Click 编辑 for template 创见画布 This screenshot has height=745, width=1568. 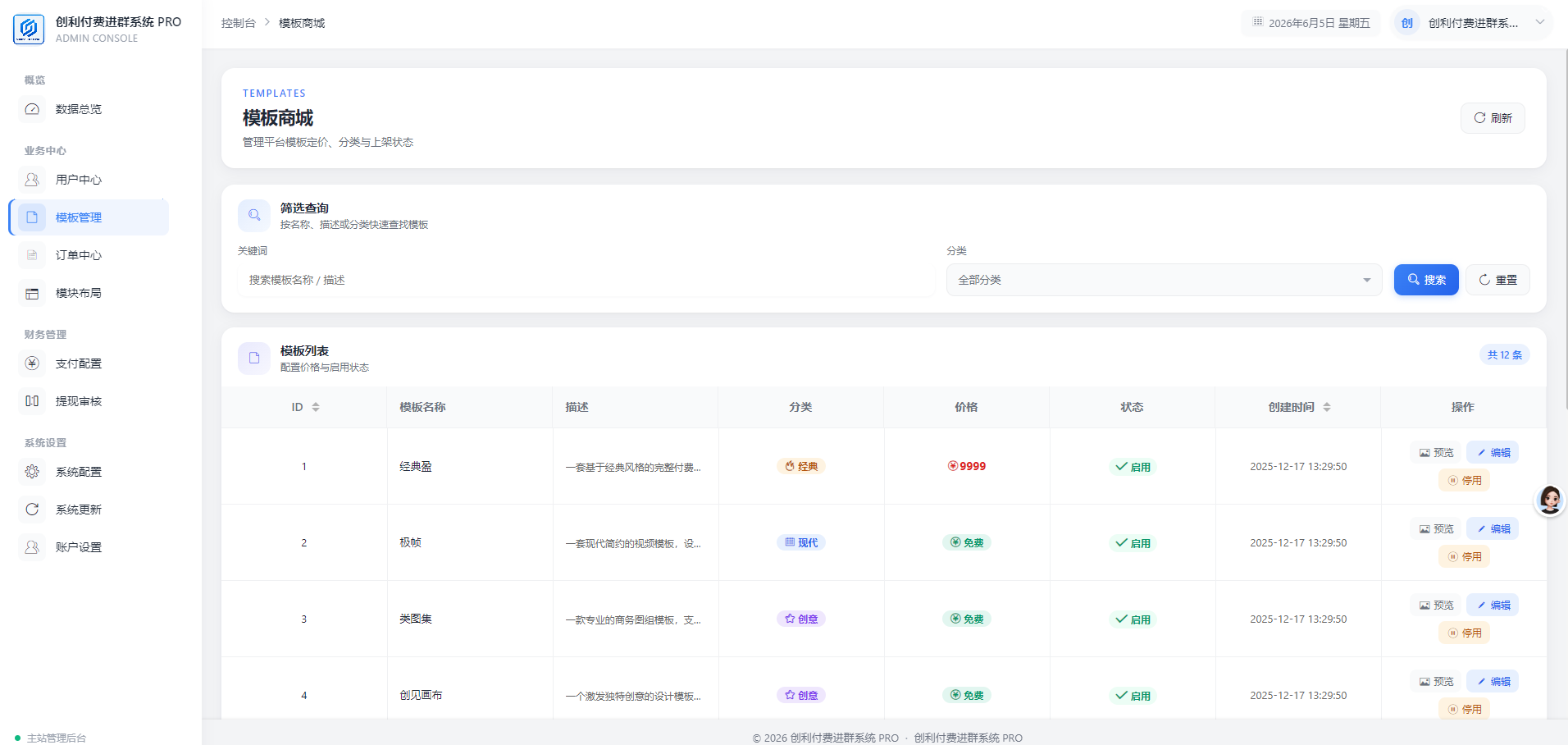pyautogui.click(x=1493, y=681)
